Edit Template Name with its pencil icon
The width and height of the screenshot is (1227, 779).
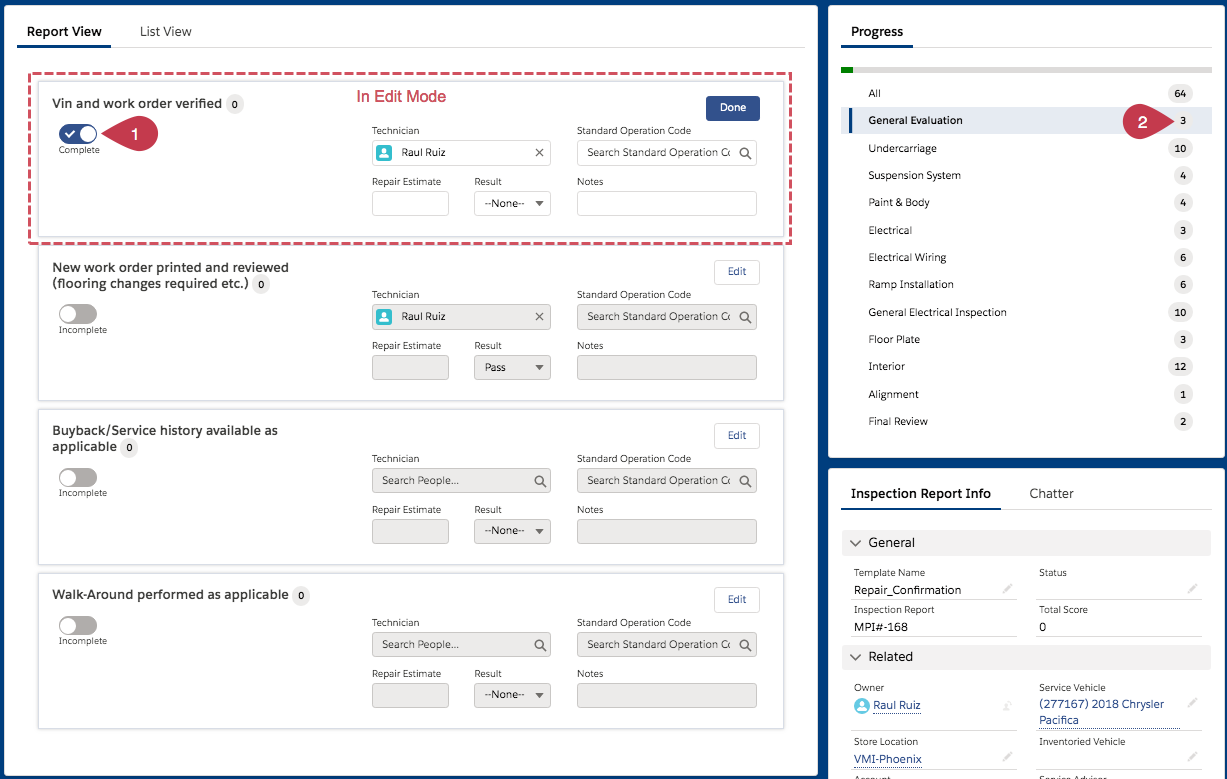coord(1007,590)
